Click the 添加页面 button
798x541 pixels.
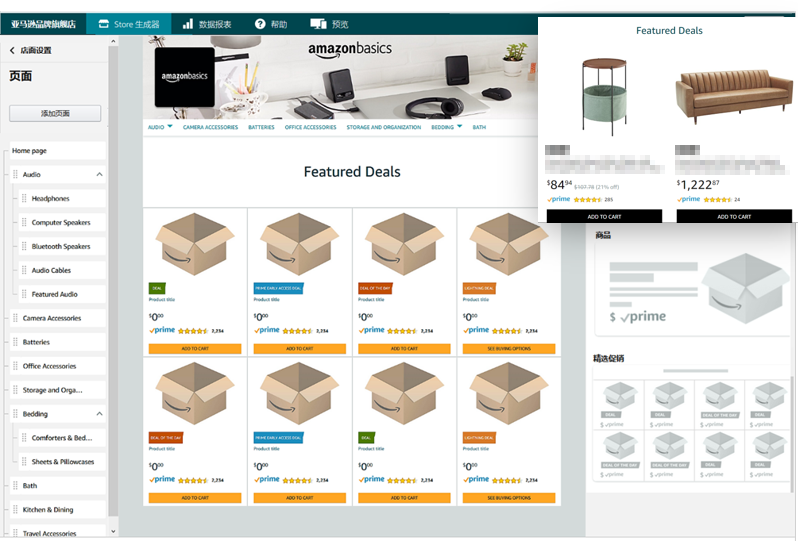pos(55,113)
